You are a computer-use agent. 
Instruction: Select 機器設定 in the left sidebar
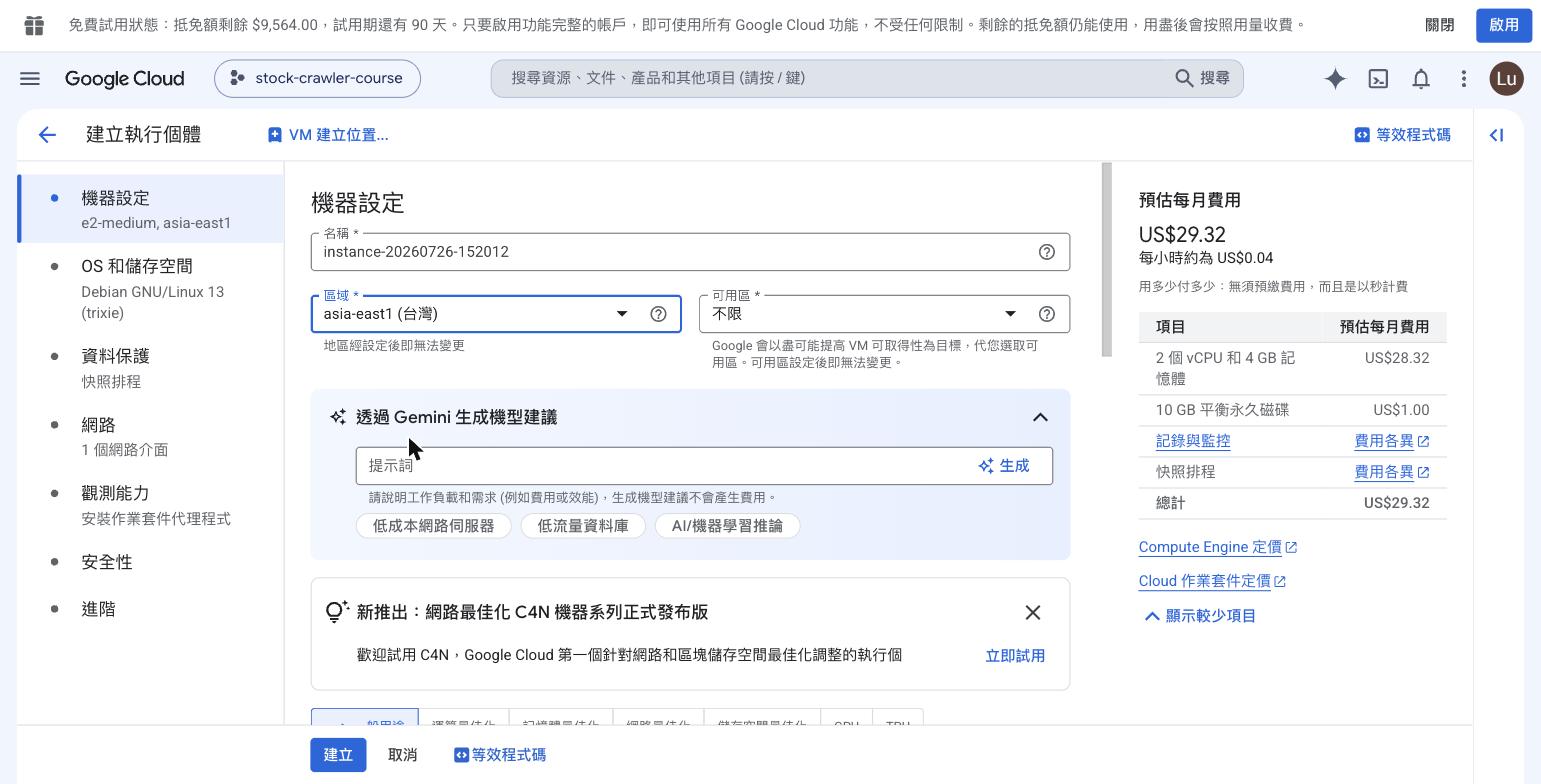[151, 209]
